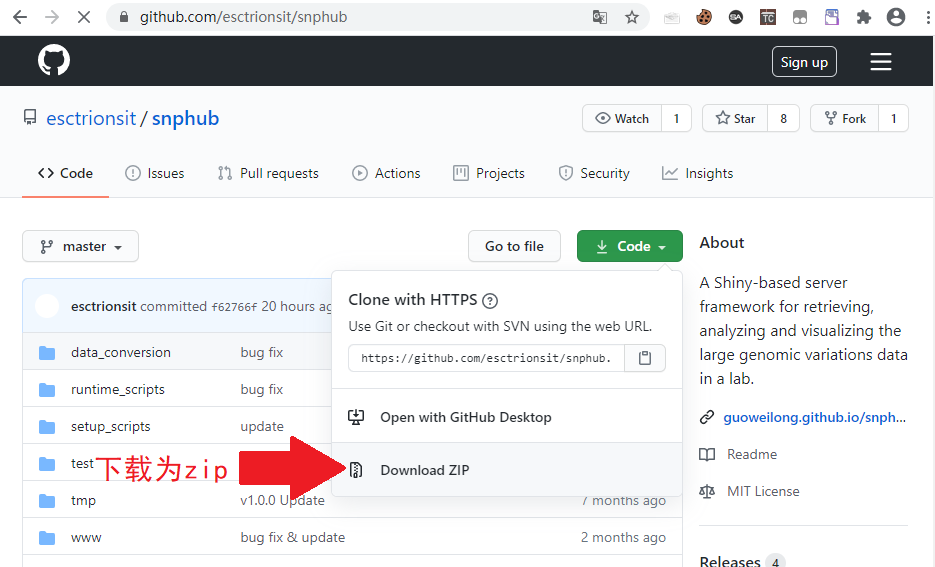Image resolution: width=935 pixels, height=567 pixels.
Task: Open the Pull requests tab
Action: point(268,173)
